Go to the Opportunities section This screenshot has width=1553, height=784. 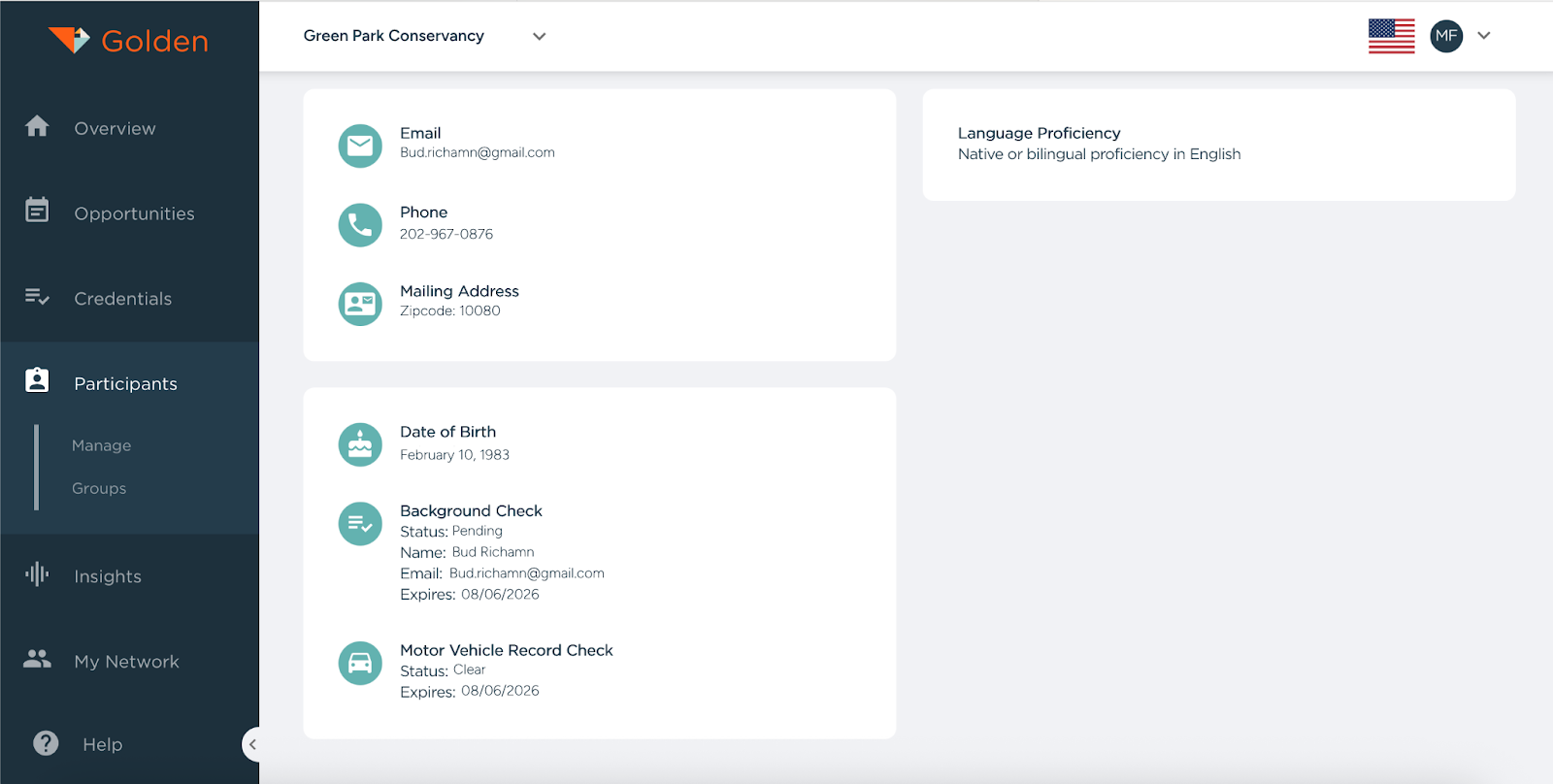[x=134, y=213]
